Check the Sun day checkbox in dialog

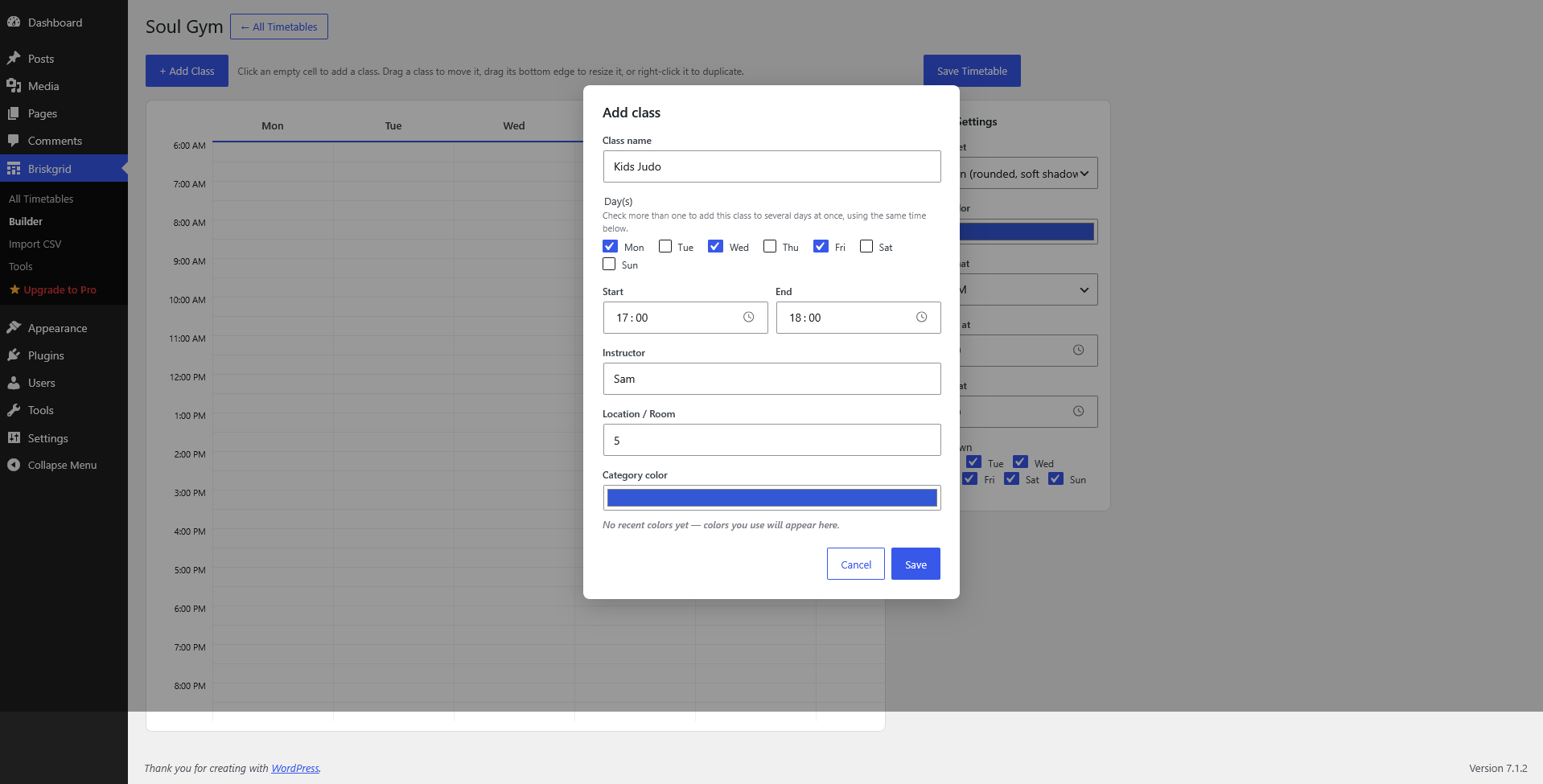point(609,264)
